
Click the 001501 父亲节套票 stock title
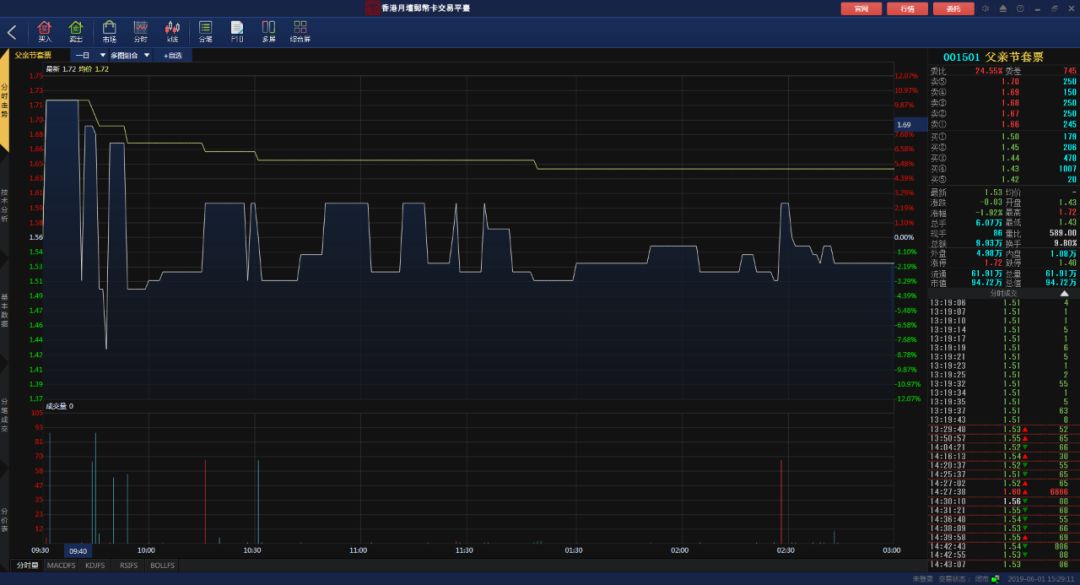[x=993, y=57]
